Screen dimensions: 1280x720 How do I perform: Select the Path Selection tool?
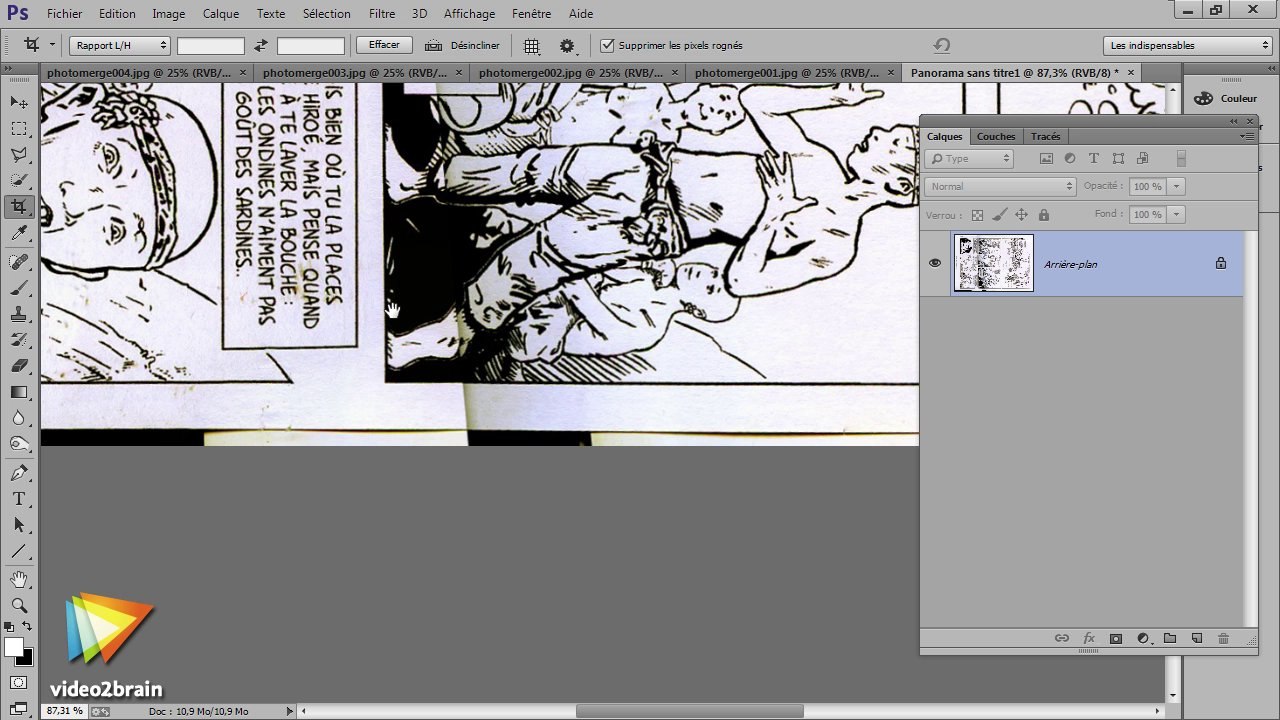point(19,525)
